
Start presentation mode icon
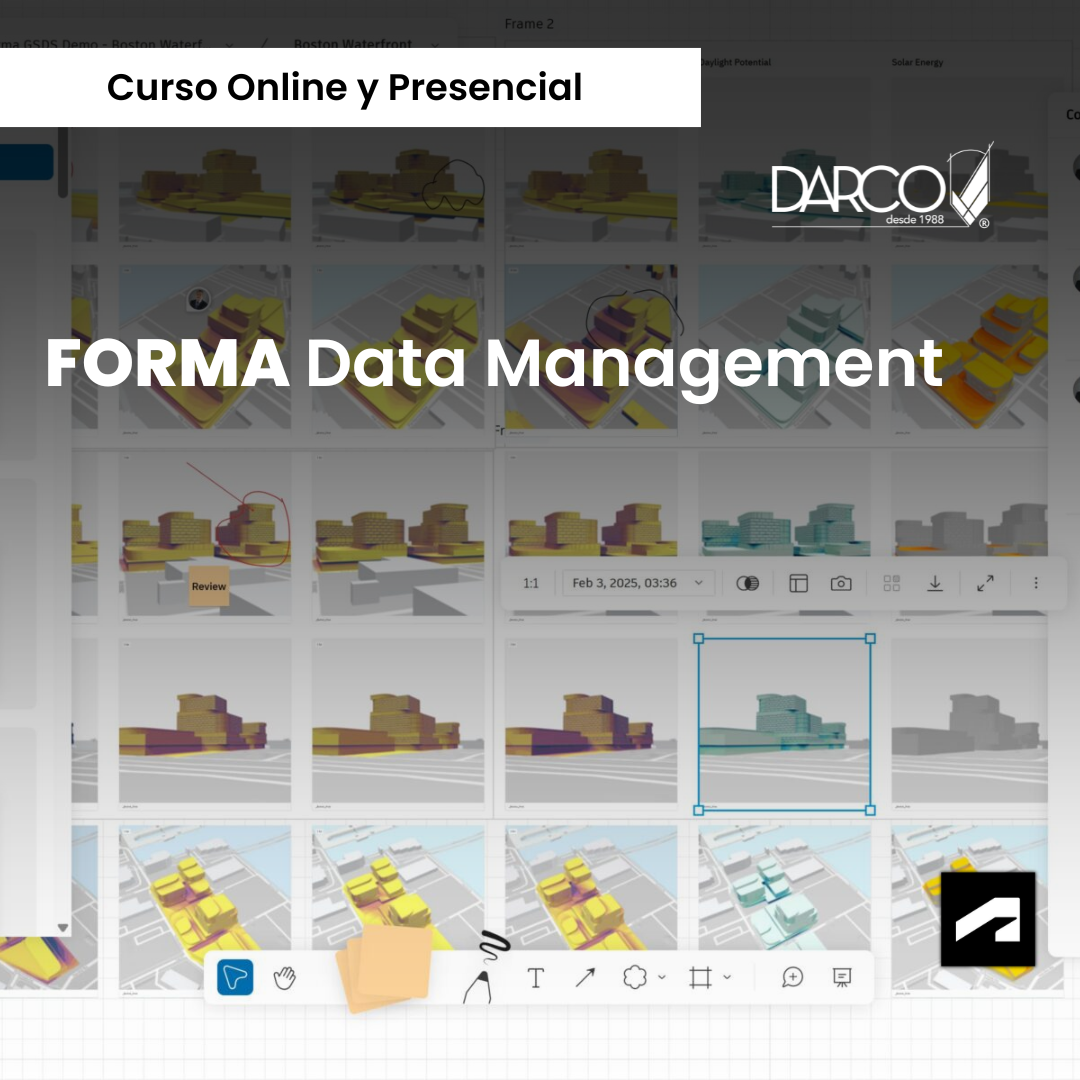[x=842, y=977]
